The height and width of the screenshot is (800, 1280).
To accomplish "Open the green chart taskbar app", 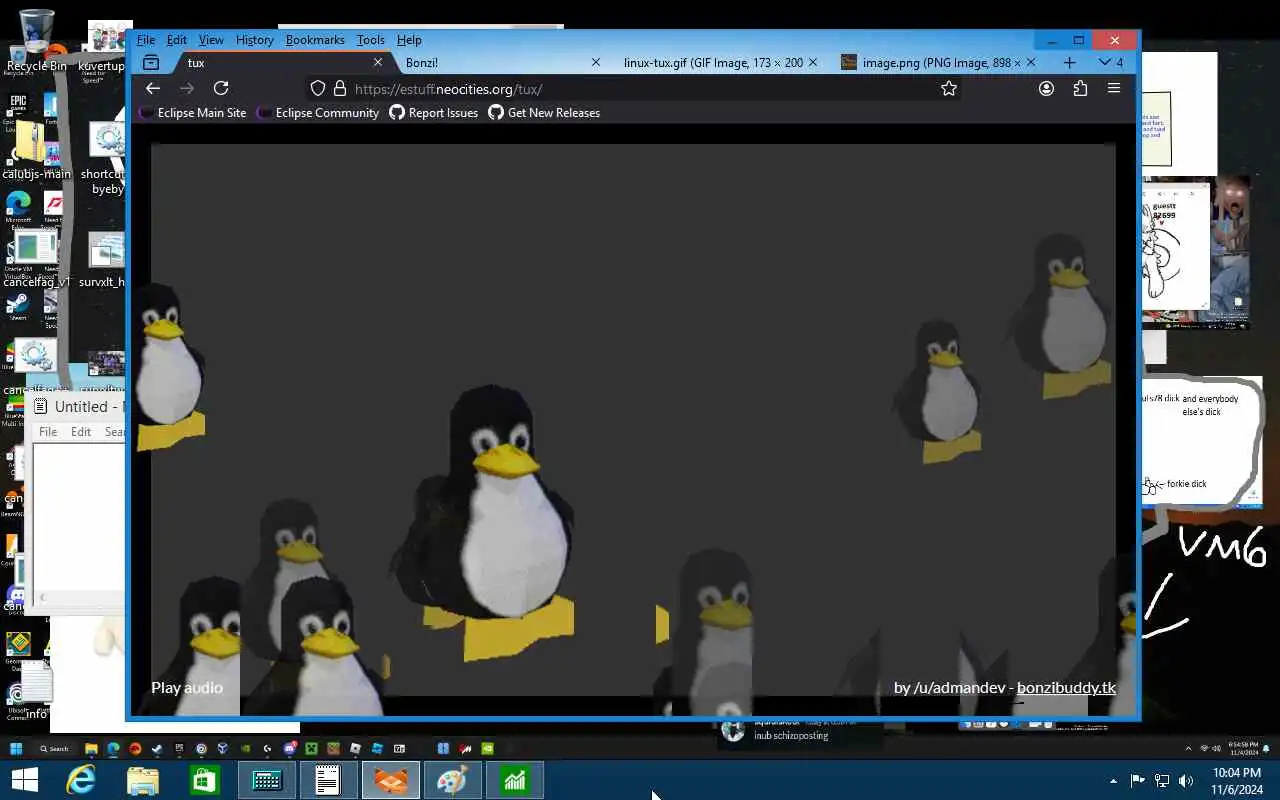I will click(x=514, y=780).
